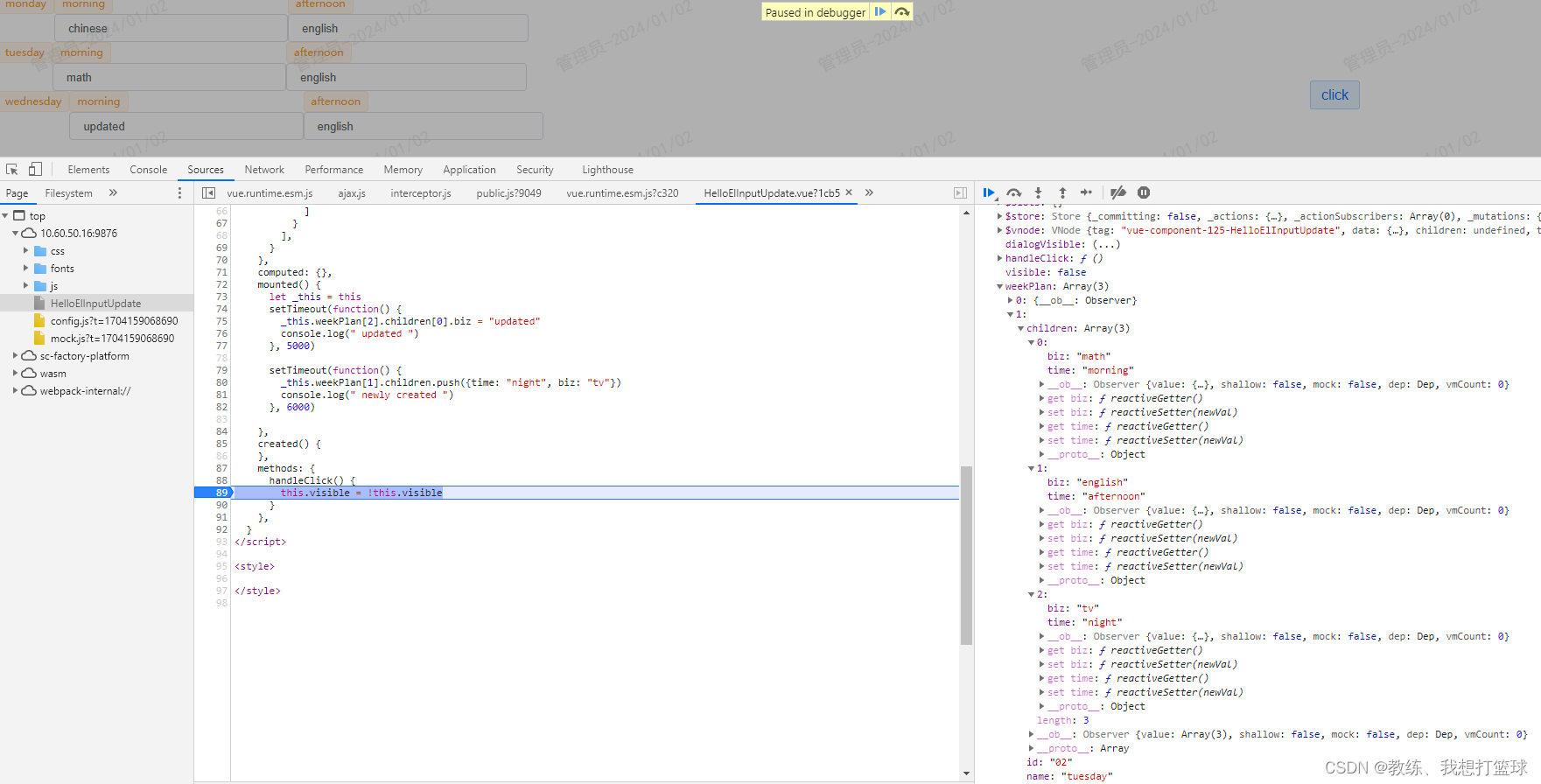1541x784 pixels.
Task: Open the Elements panel tab
Action: (x=88, y=170)
